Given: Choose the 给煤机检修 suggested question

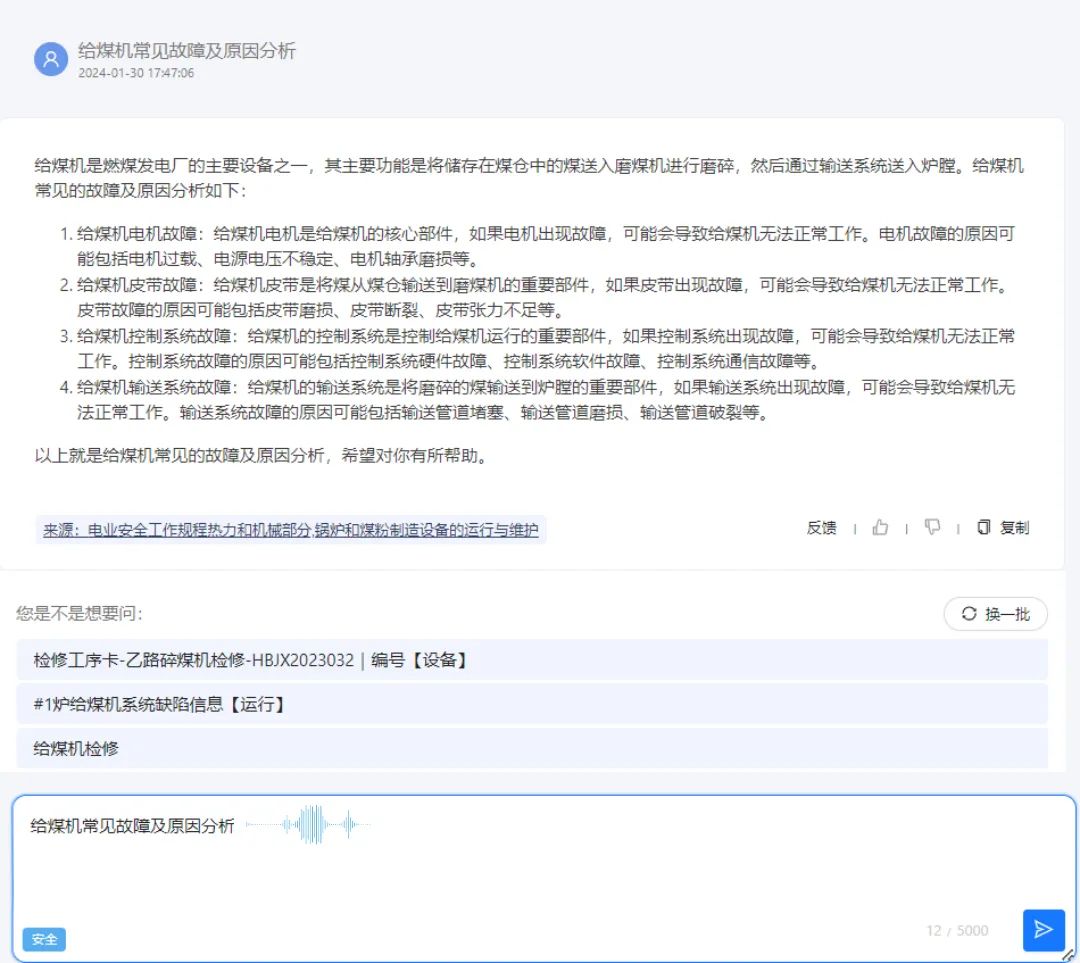Looking at the screenshot, I should click(x=76, y=748).
